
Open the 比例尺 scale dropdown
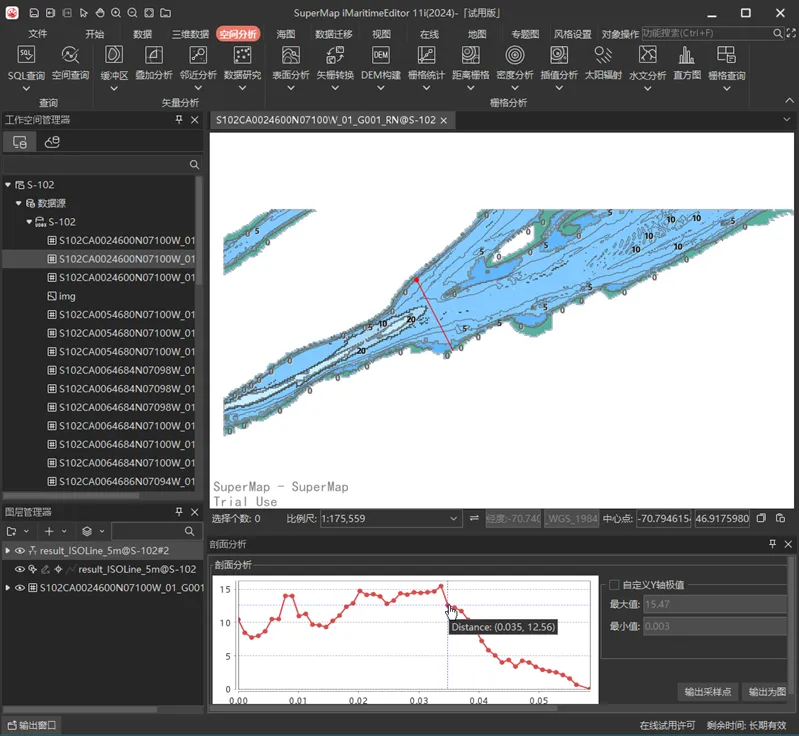click(451, 519)
